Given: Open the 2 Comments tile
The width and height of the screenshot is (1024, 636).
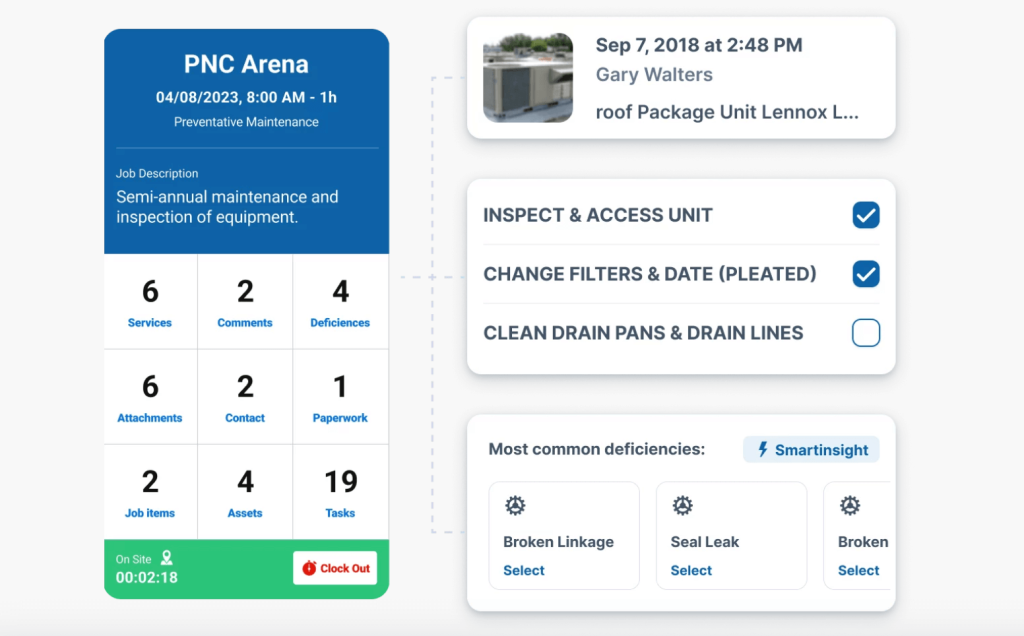Looking at the screenshot, I should [245, 302].
